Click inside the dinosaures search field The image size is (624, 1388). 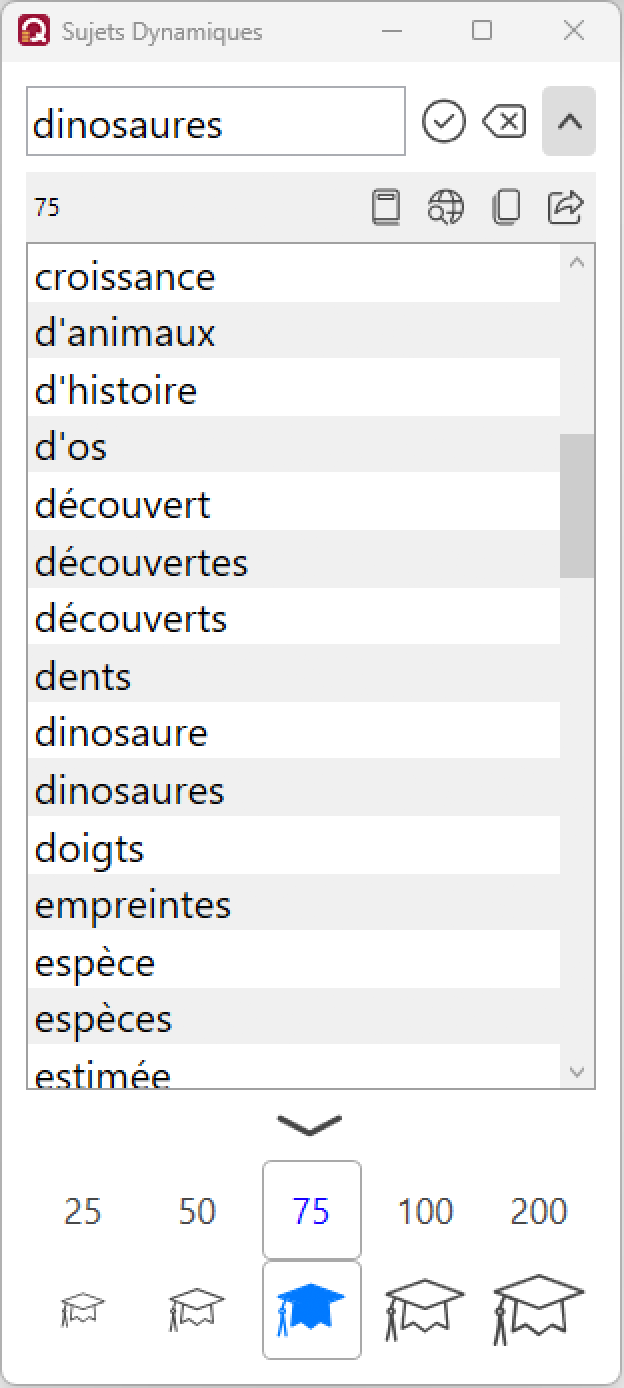(x=215, y=121)
